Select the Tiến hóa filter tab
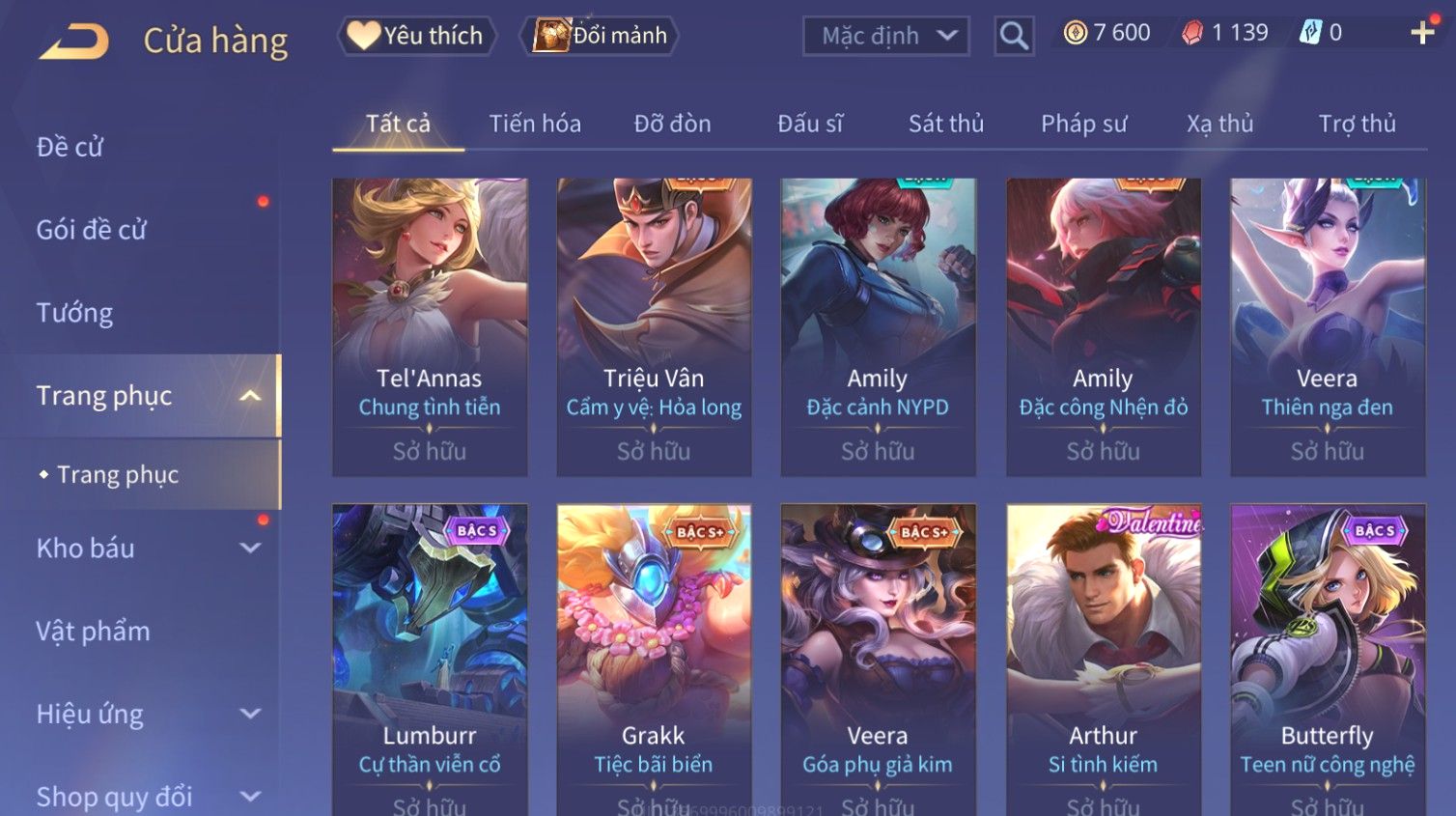The height and width of the screenshot is (816, 1456). (535, 124)
